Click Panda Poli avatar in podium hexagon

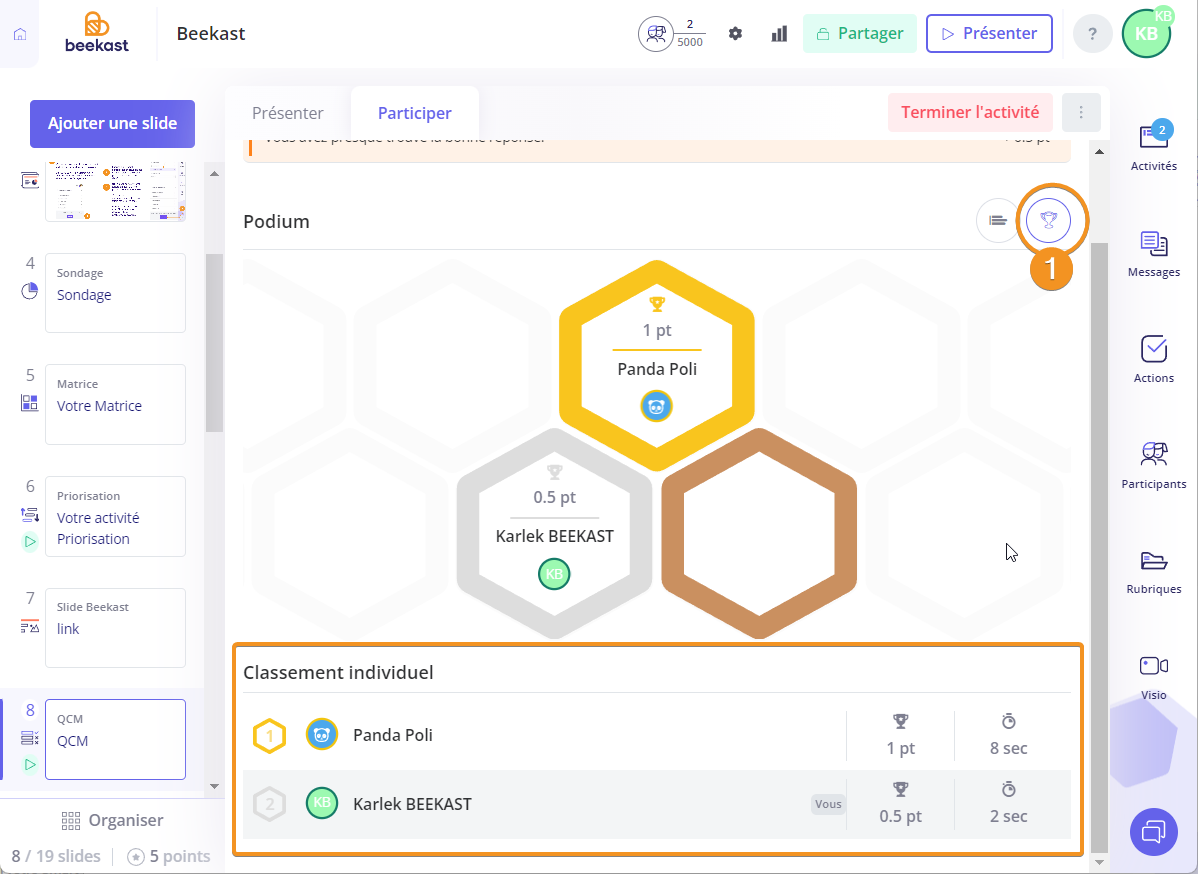point(656,406)
